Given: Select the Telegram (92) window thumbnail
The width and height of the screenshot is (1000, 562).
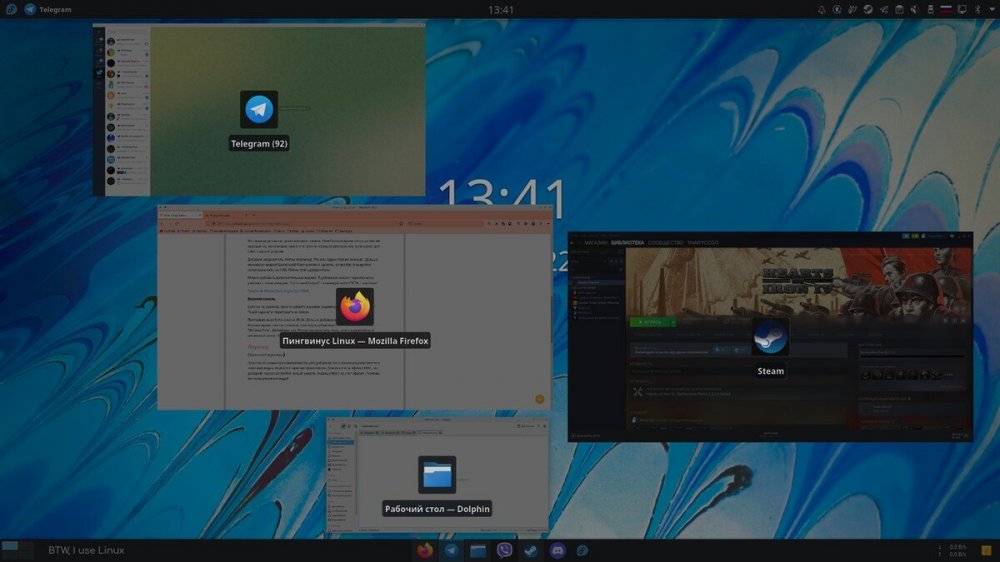Looking at the screenshot, I should 259,110.
